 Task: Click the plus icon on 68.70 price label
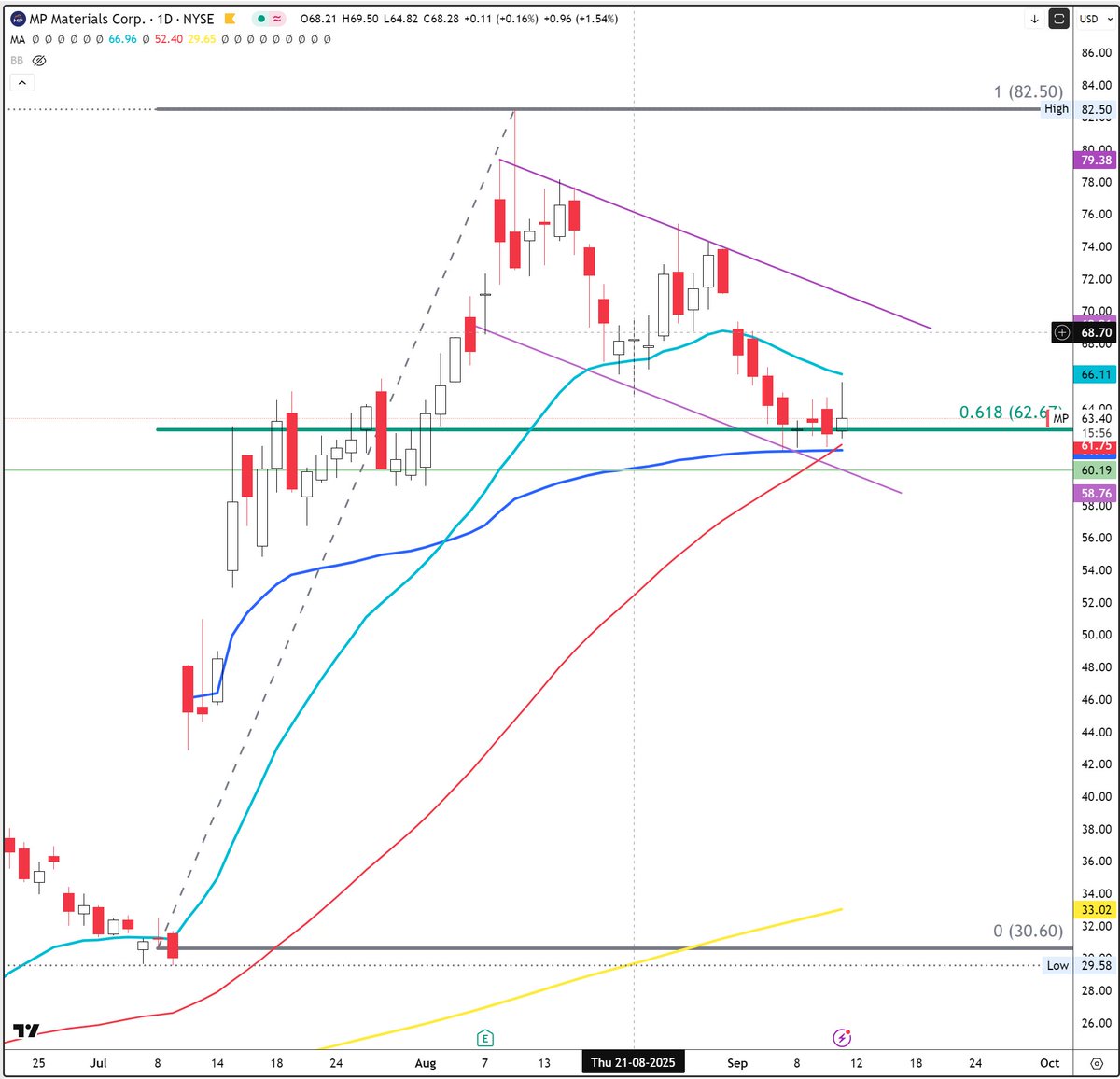coord(1062,332)
